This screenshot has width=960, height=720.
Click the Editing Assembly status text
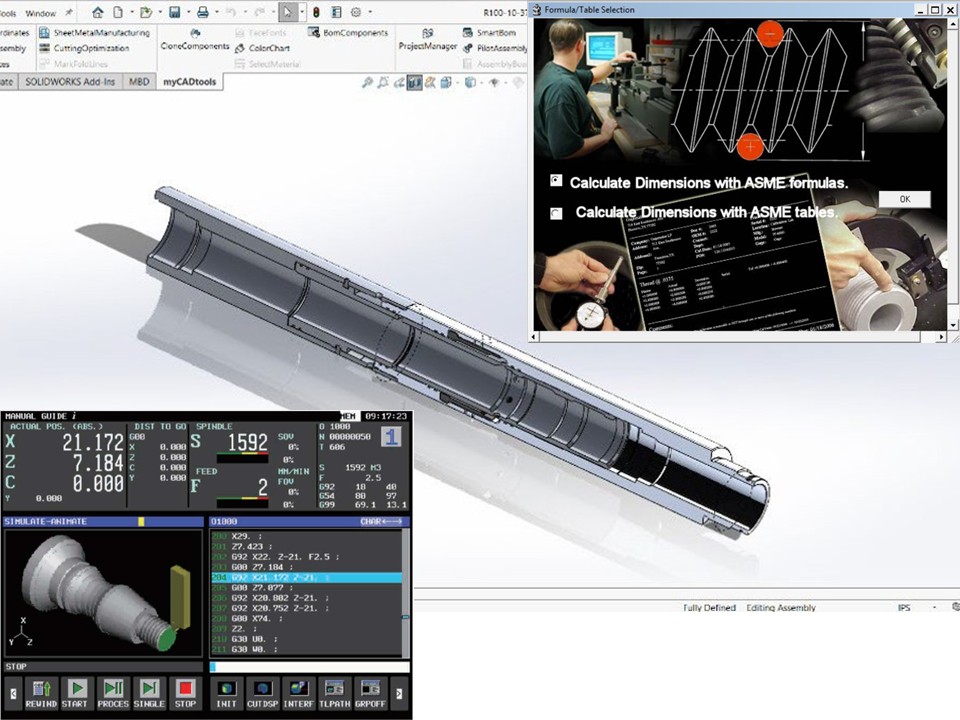[781, 607]
